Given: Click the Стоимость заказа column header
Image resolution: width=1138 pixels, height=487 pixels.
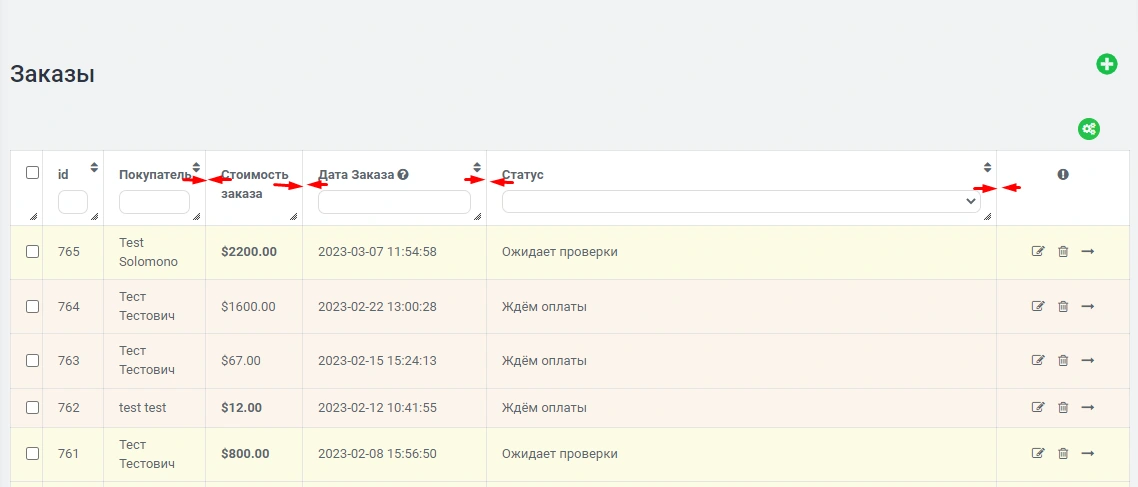Looking at the screenshot, I should click(253, 183).
